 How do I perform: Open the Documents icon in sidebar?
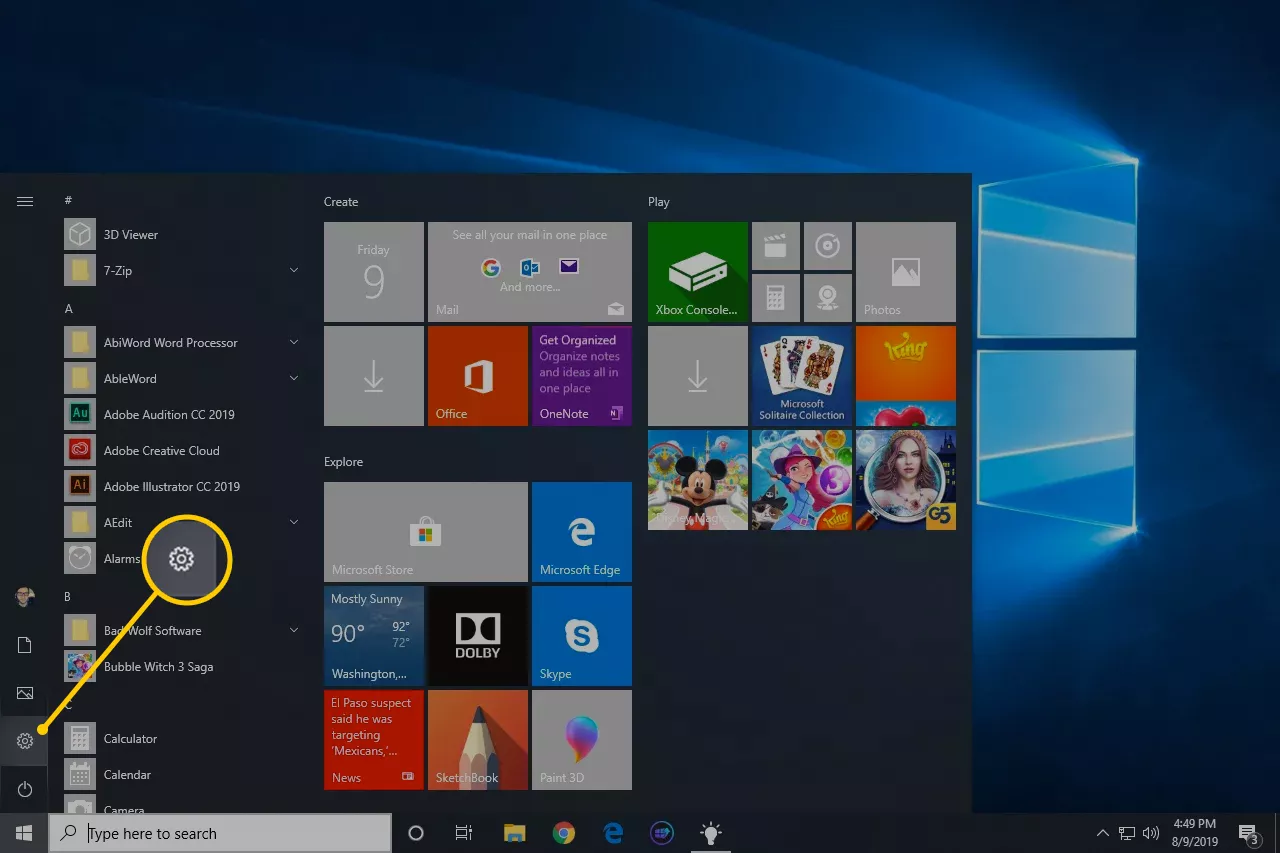pos(25,645)
